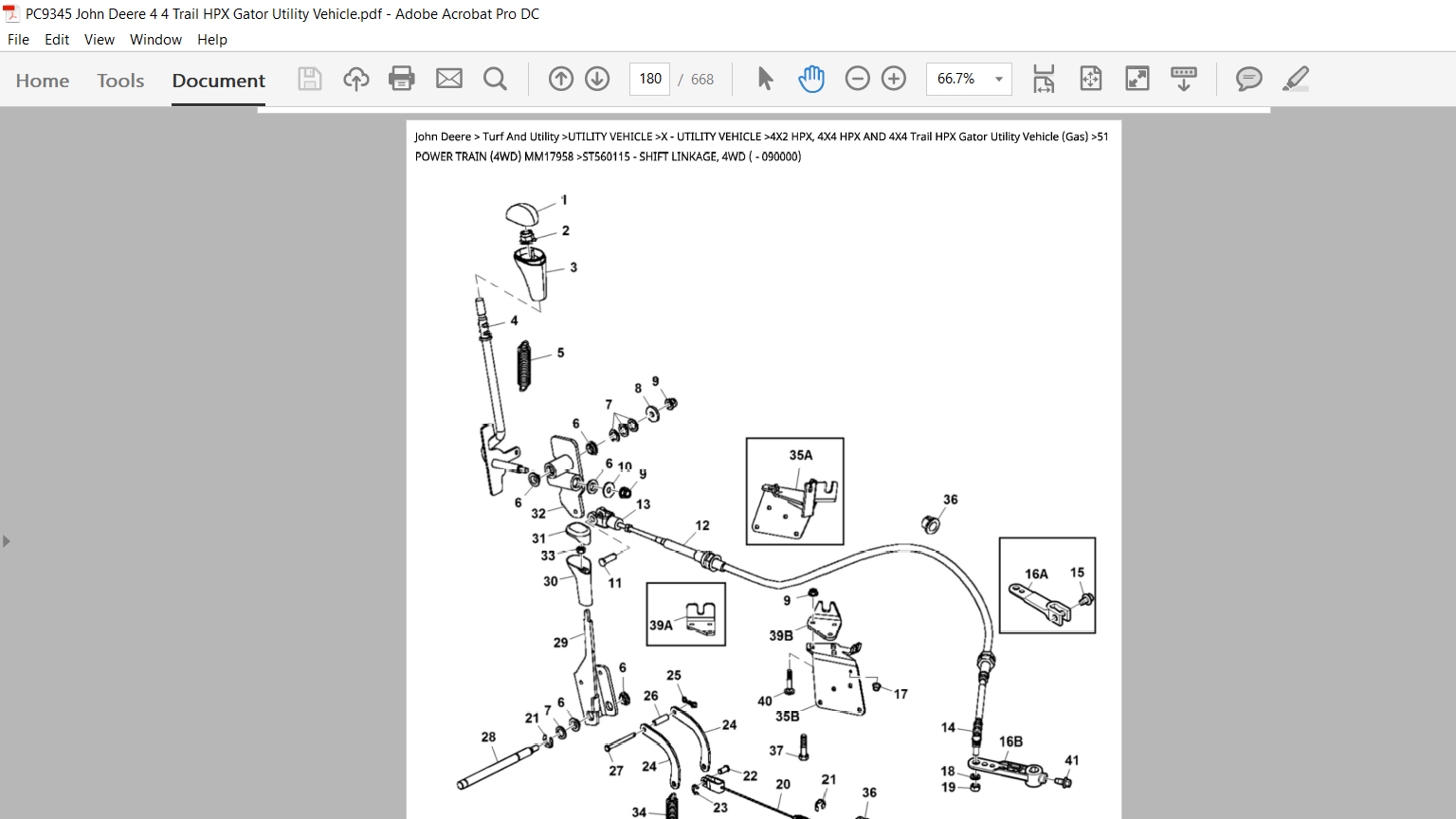Activate the Hand pan tool

(811, 79)
